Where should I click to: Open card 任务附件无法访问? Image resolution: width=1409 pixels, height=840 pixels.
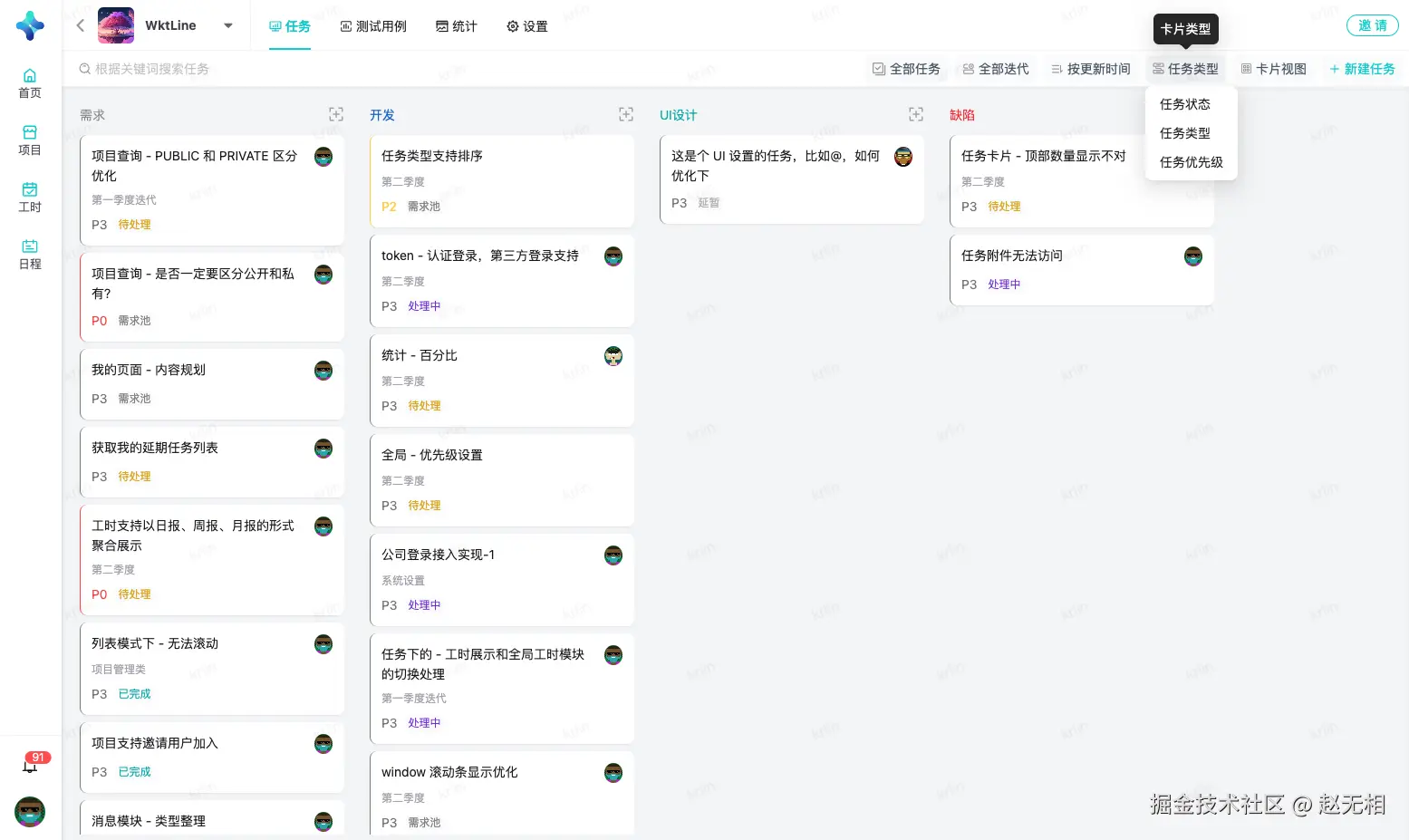[x=1082, y=270]
